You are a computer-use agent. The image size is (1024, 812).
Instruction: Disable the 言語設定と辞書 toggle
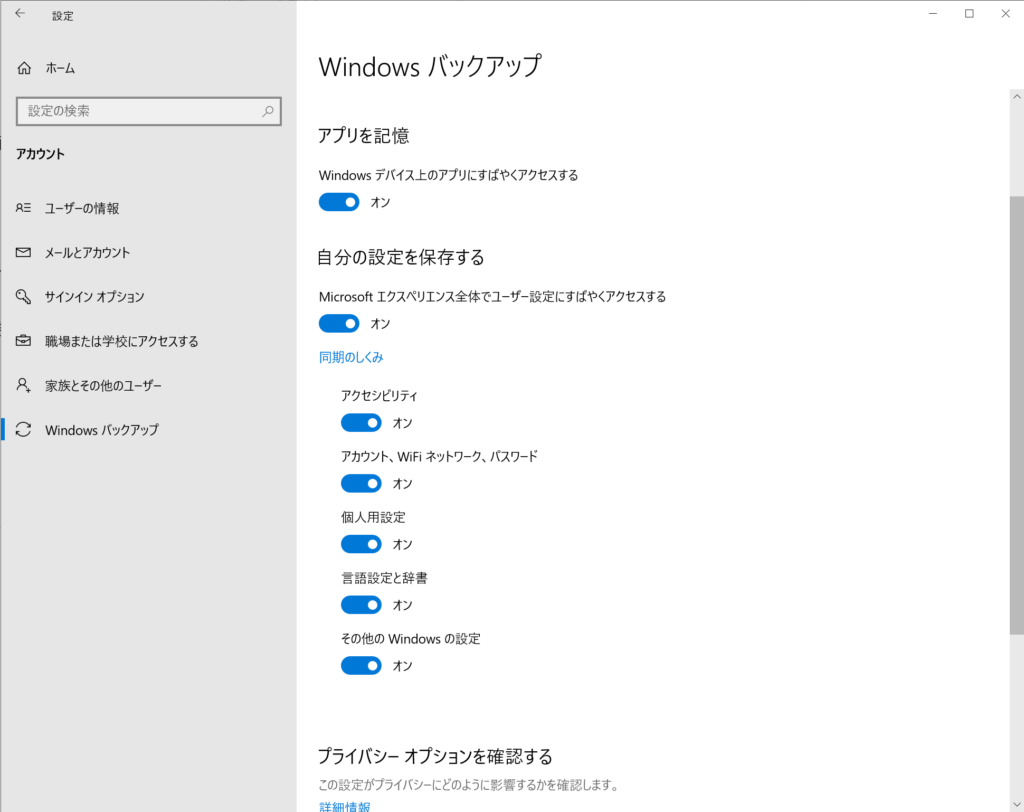pyautogui.click(x=361, y=605)
